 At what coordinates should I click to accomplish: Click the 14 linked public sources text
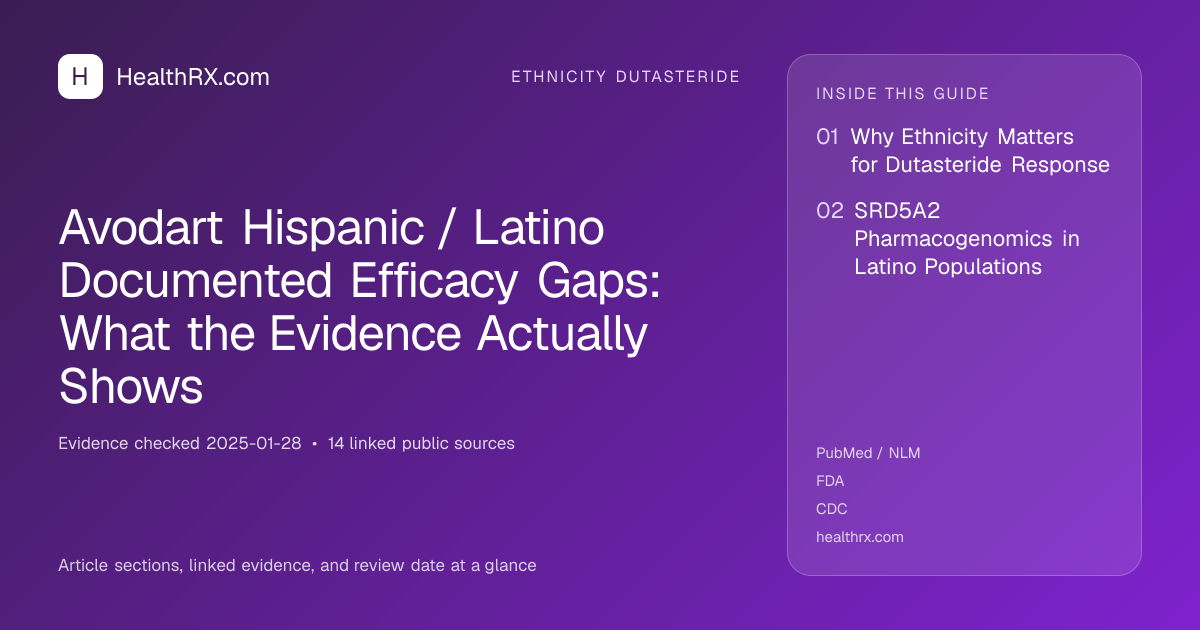tap(421, 443)
